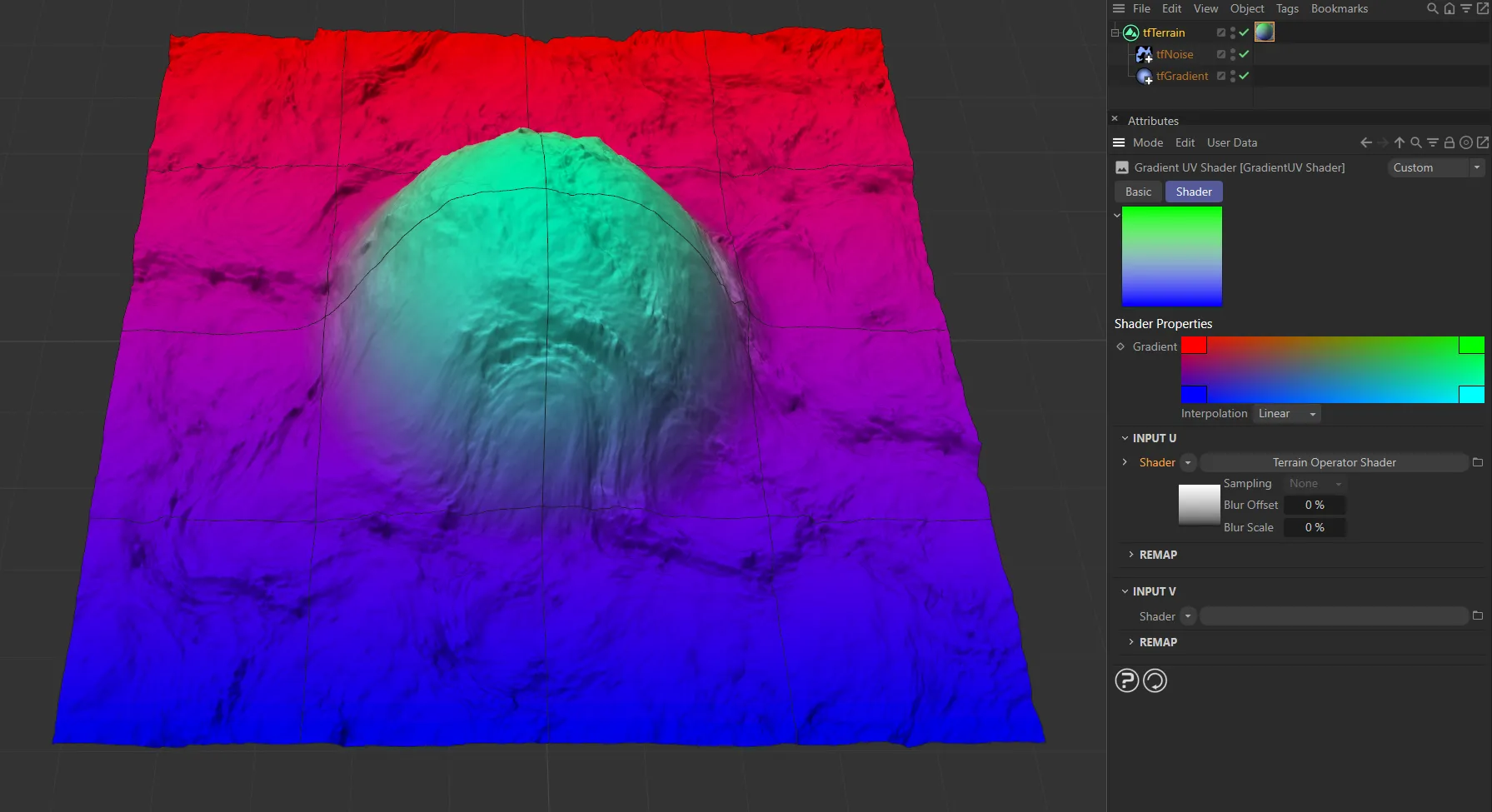Click the tfTerrain object icon
Screen dimensions: 1492x812
[1130, 32]
